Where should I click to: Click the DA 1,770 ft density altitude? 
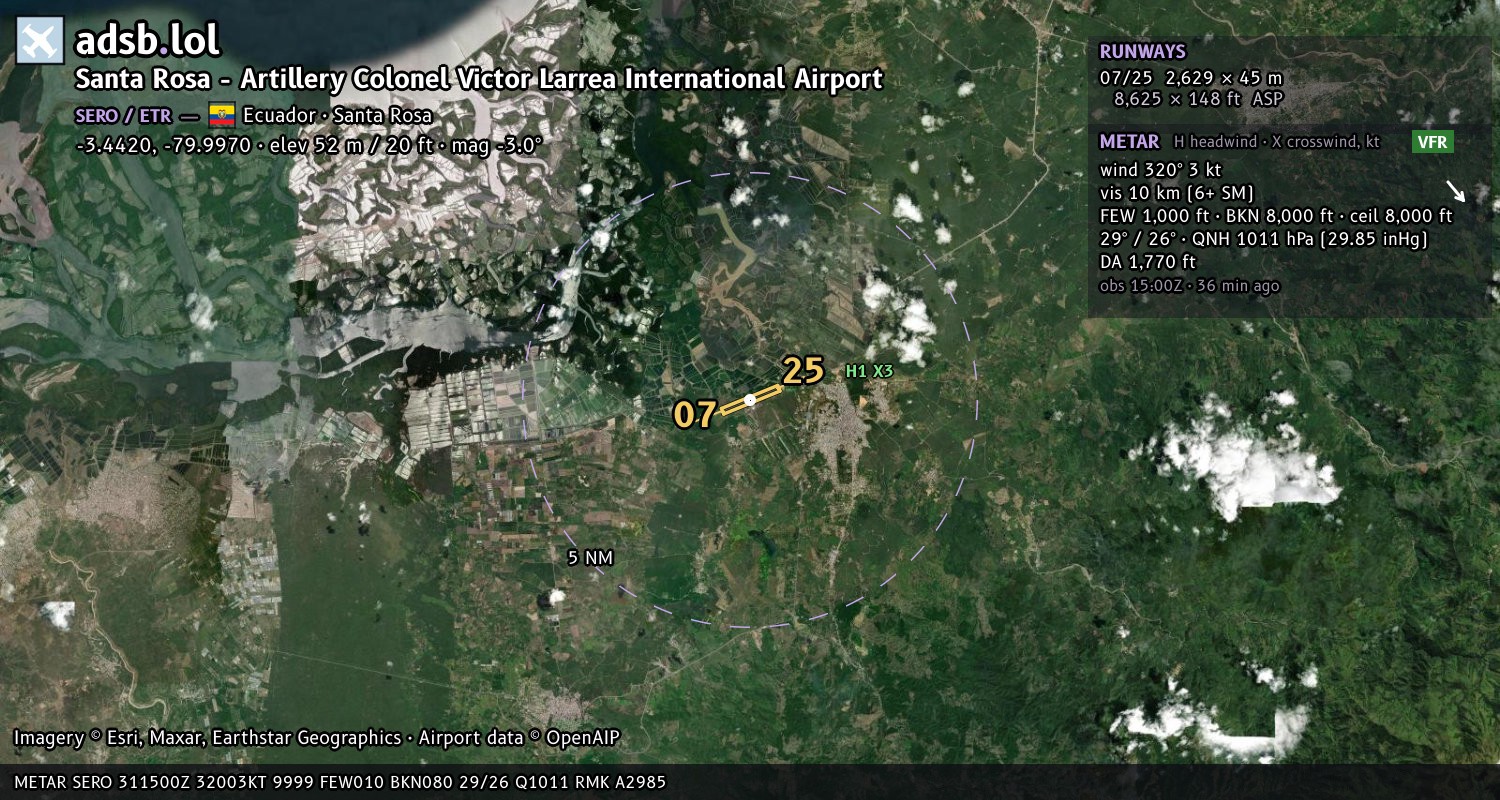[1147, 262]
